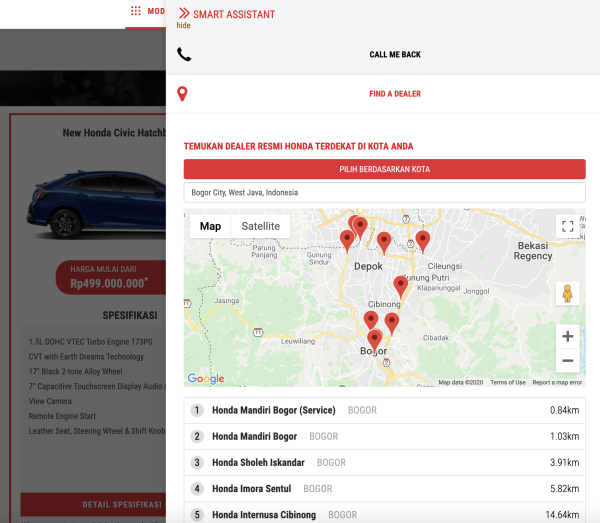
Task: Click the number 3 badge in dealer list
Action: 197,463
